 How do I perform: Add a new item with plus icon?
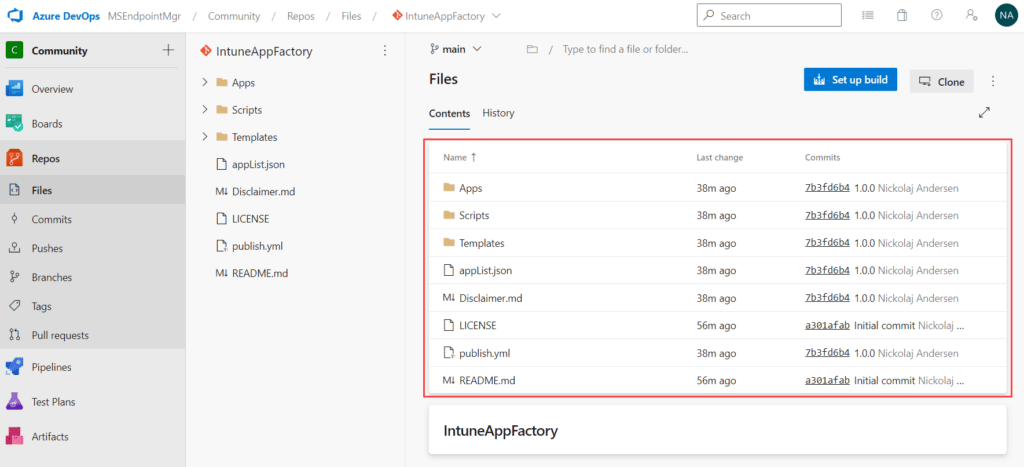[x=168, y=50]
